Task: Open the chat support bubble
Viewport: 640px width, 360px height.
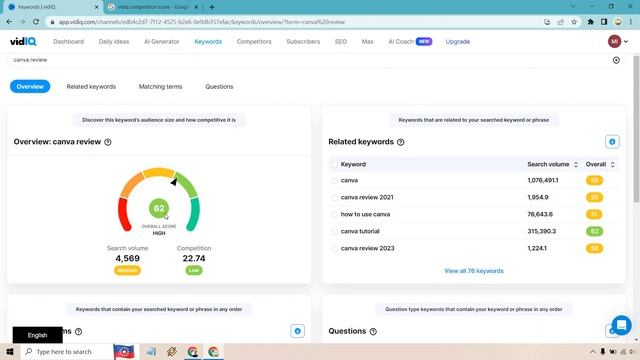Action: coord(621,325)
